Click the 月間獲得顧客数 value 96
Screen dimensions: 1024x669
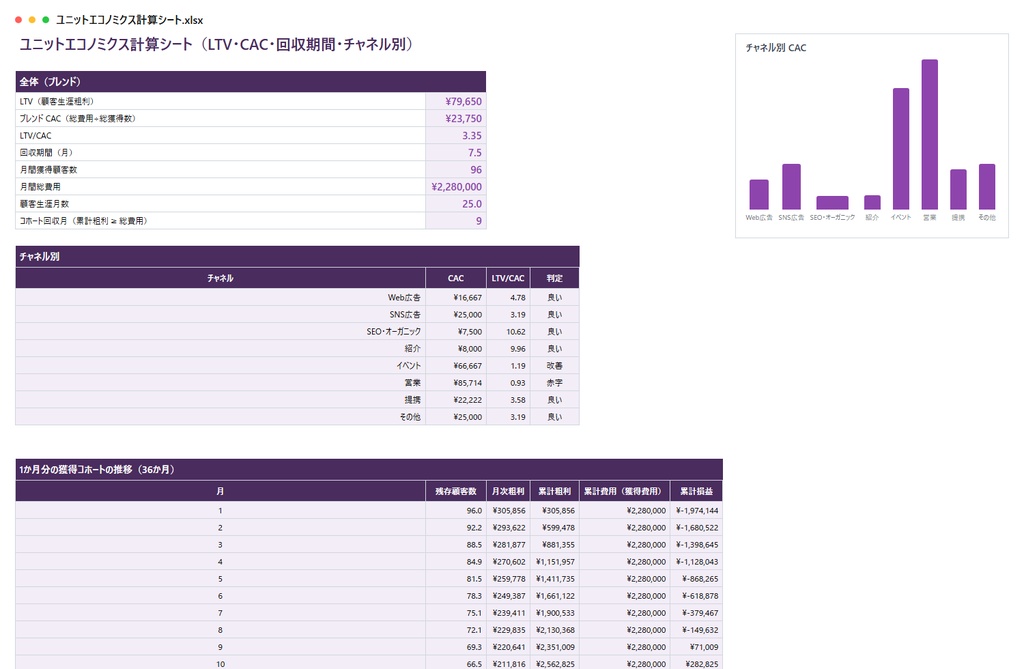click(x=456, y=169)
